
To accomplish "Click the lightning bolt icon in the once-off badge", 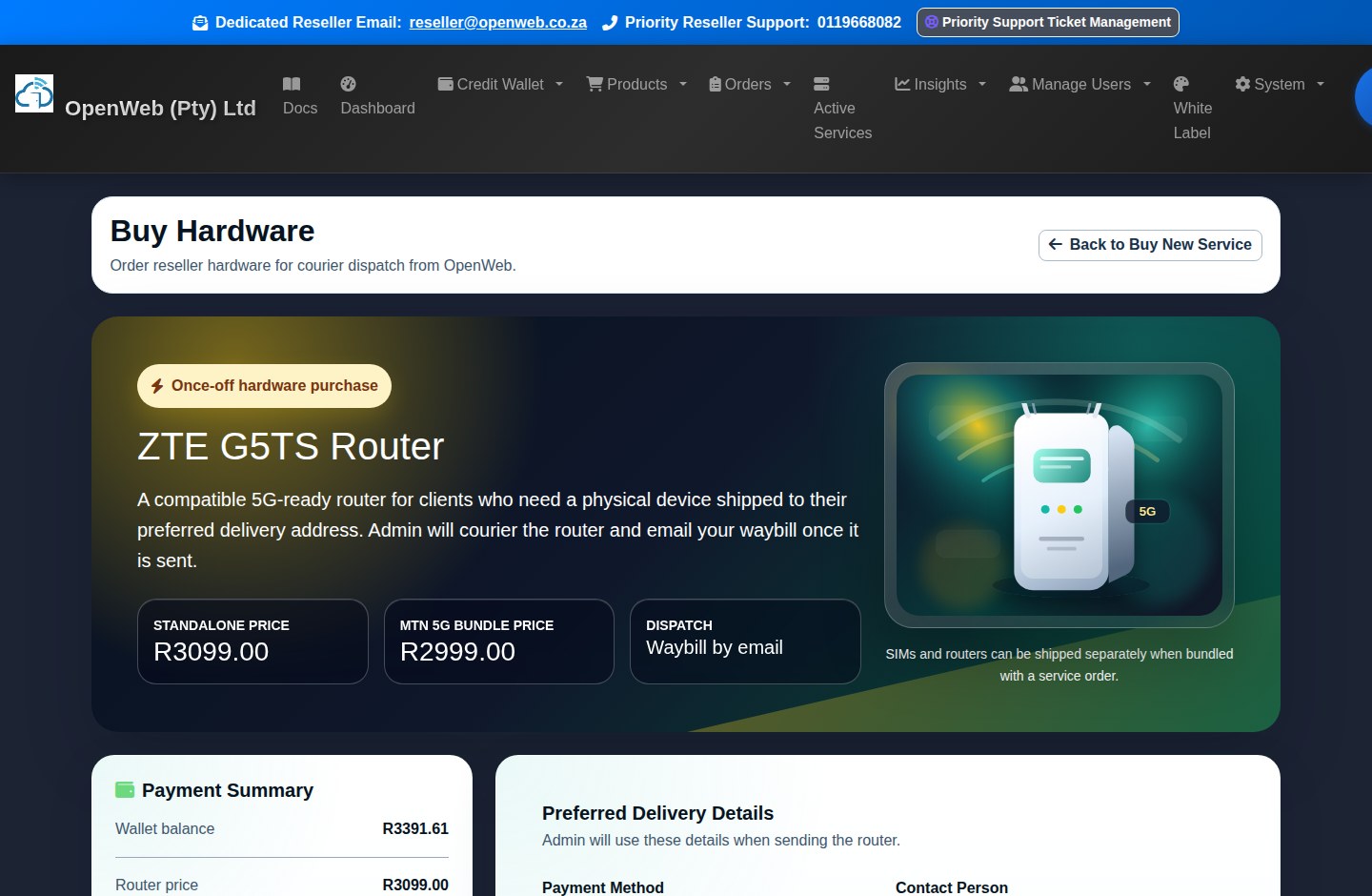I will [x=157, y=386].
